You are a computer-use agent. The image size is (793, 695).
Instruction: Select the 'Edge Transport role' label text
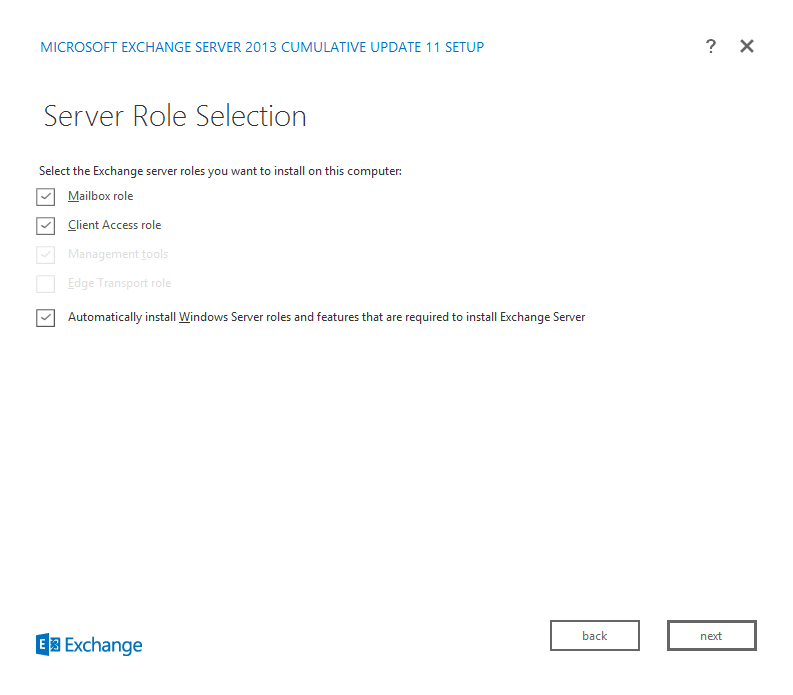(x=119, y=283)
